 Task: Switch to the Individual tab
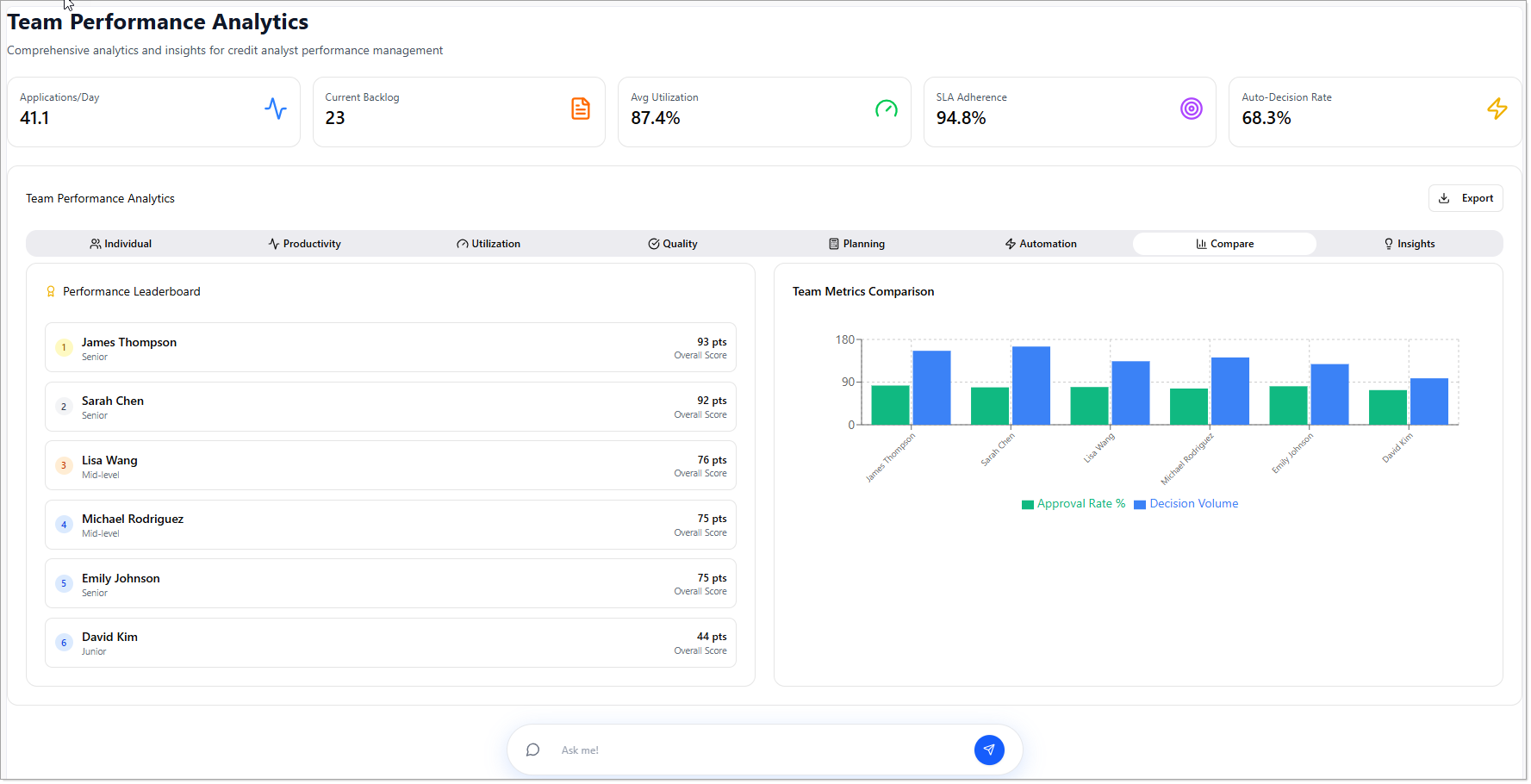tap(121, 244)
